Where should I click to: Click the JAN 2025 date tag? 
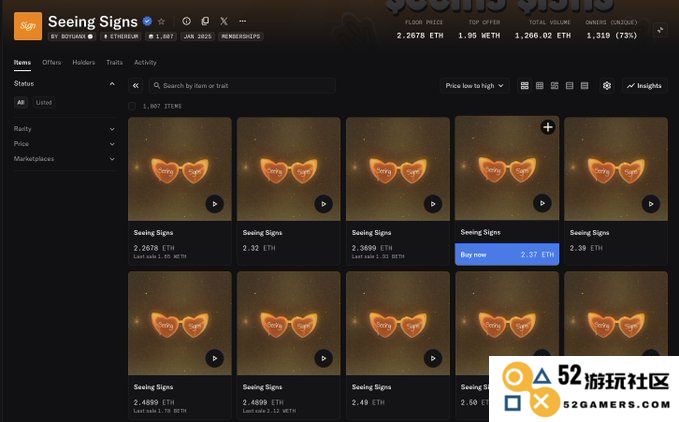(x=197, y=36)
